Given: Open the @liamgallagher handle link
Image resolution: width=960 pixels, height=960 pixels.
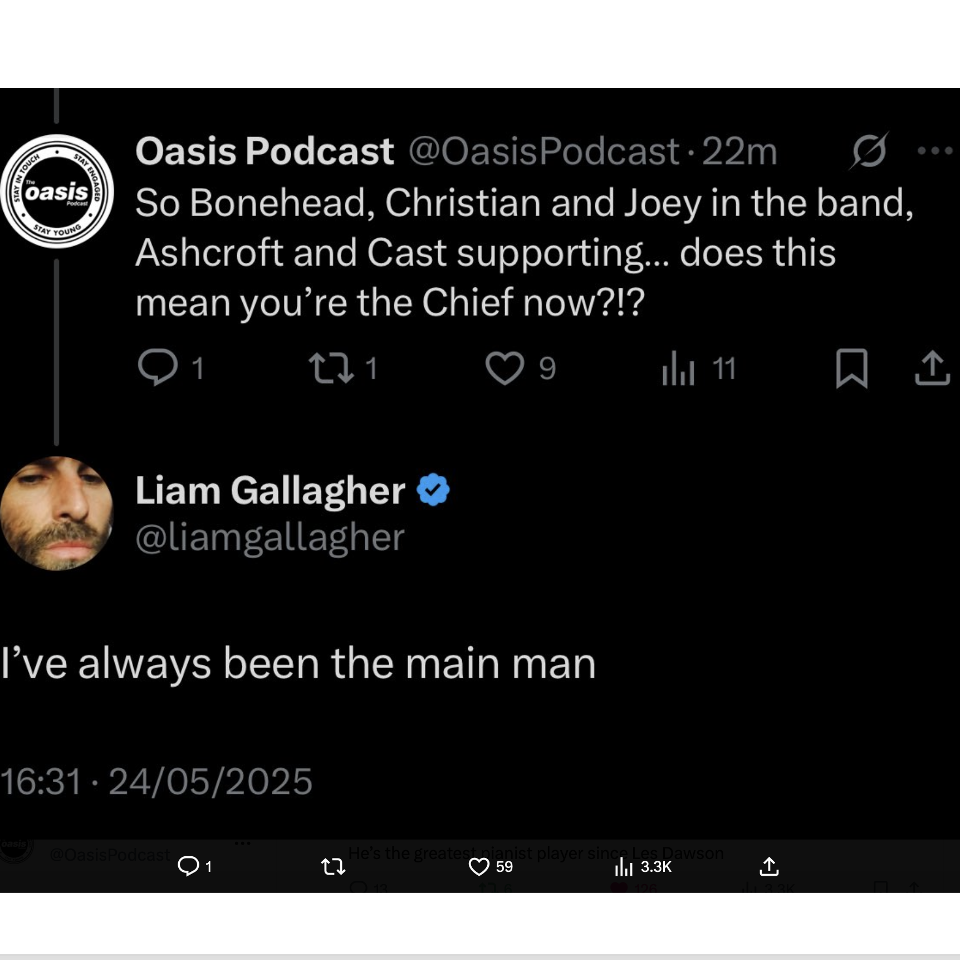Looking at the screenshot, I should [x=270, y=537].
